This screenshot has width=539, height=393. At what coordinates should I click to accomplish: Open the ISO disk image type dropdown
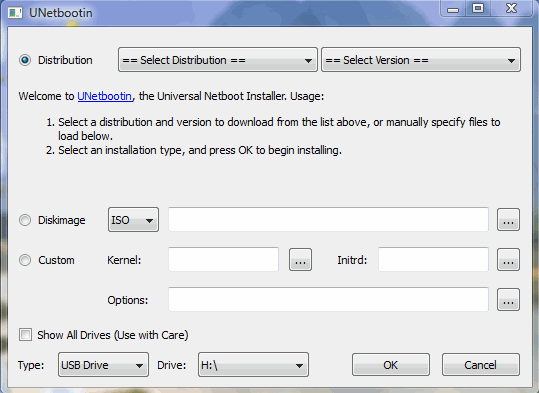click(x=133, y=220)
